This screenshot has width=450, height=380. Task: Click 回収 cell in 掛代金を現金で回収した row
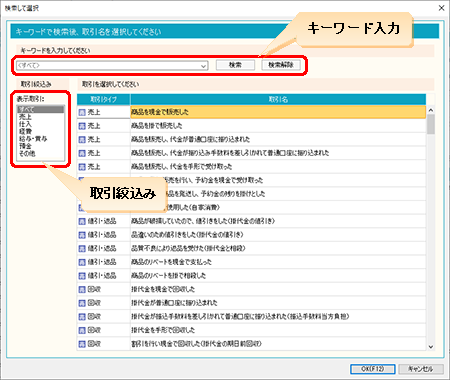pyautogui.click(x=104, y=290)
